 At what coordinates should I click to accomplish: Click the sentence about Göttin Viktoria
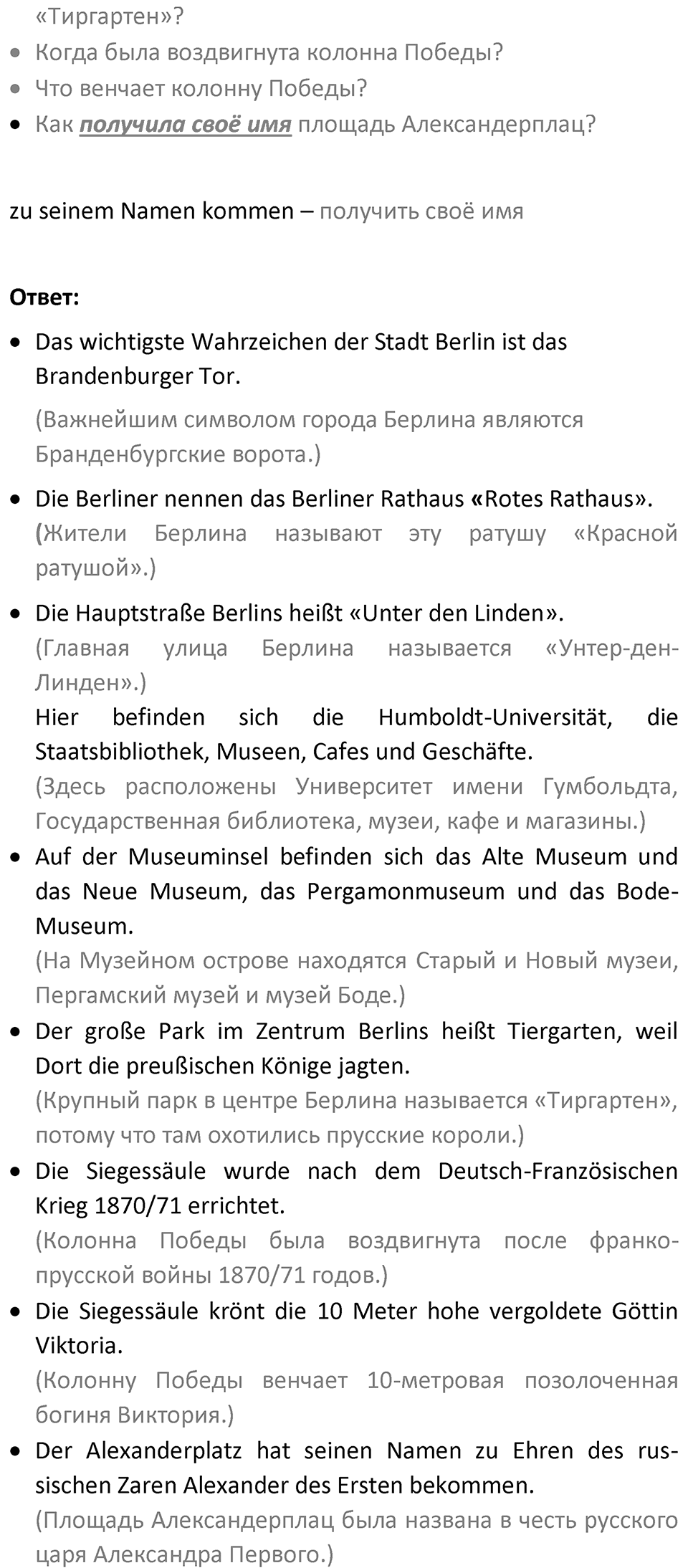(x=356, y=1328)
